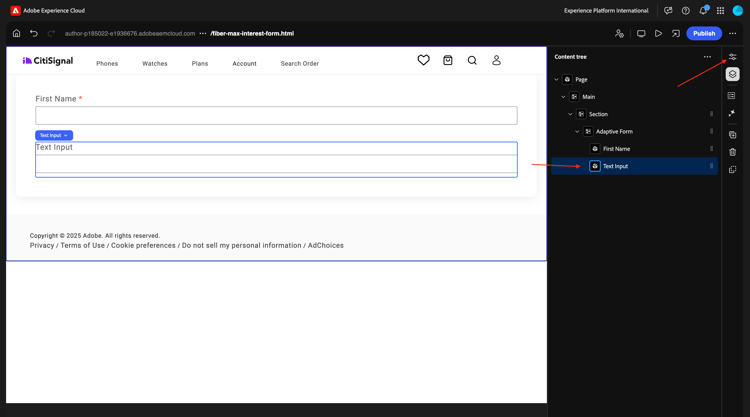Open the AdChoices footer link
Viewport: 750px width, 417px height.
[326, 245]
